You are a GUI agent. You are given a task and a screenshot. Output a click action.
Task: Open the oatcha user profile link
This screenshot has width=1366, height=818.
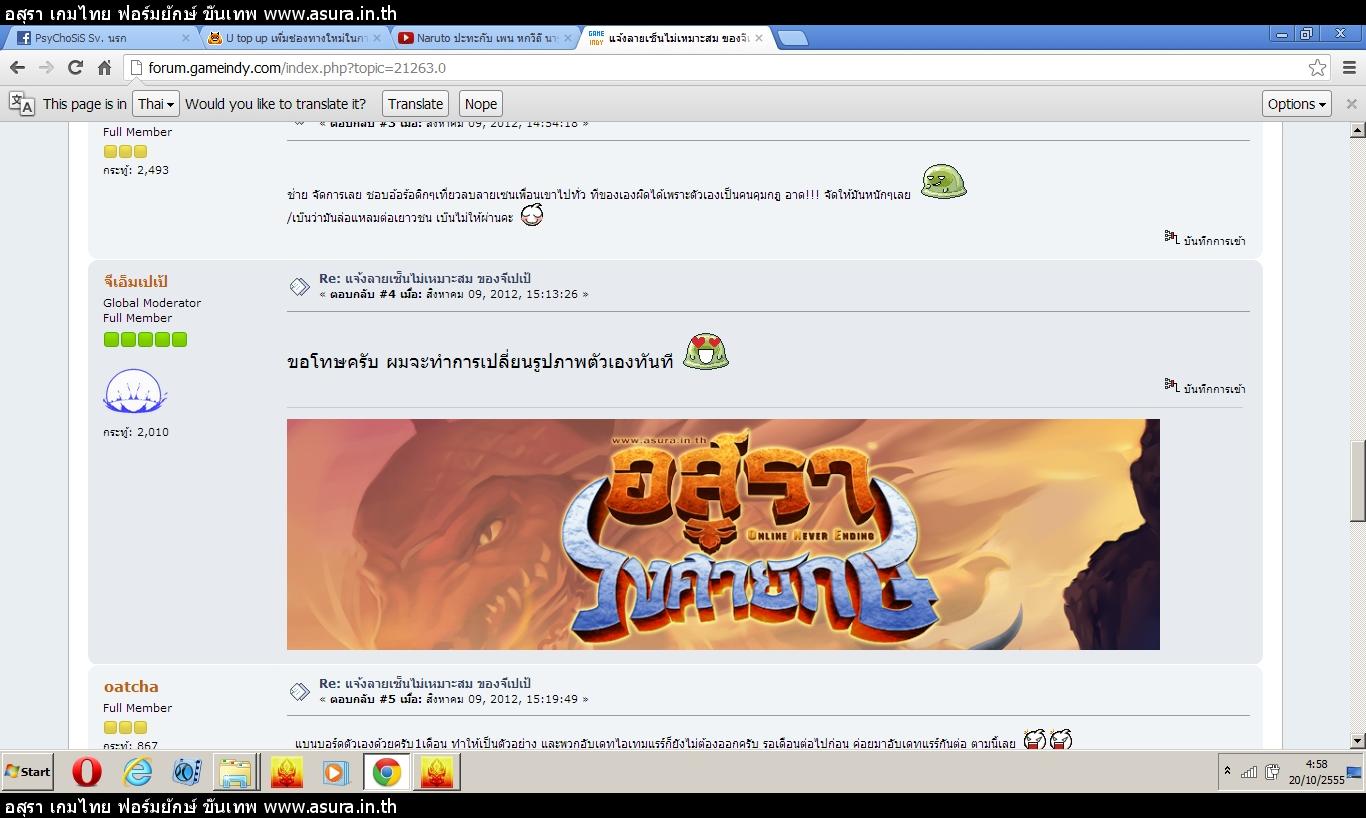131,687
